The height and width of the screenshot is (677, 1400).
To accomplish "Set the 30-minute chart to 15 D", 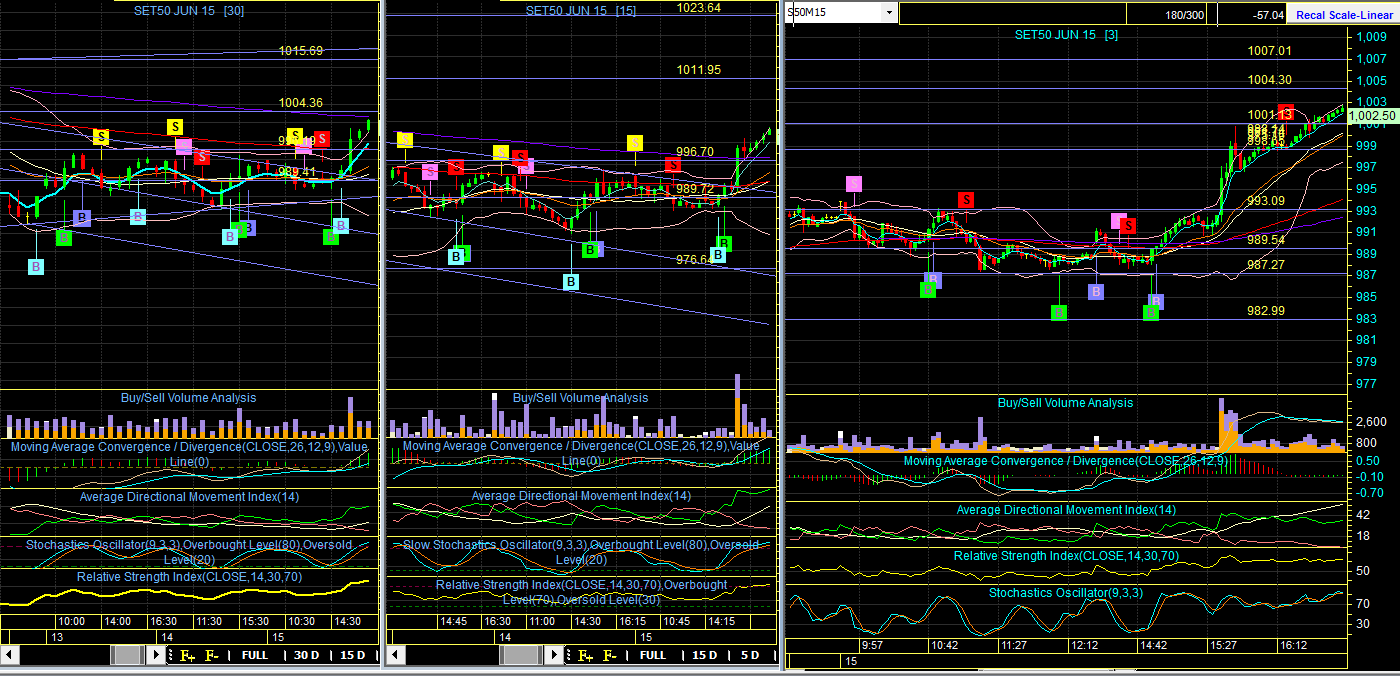I will pos(353,655).
